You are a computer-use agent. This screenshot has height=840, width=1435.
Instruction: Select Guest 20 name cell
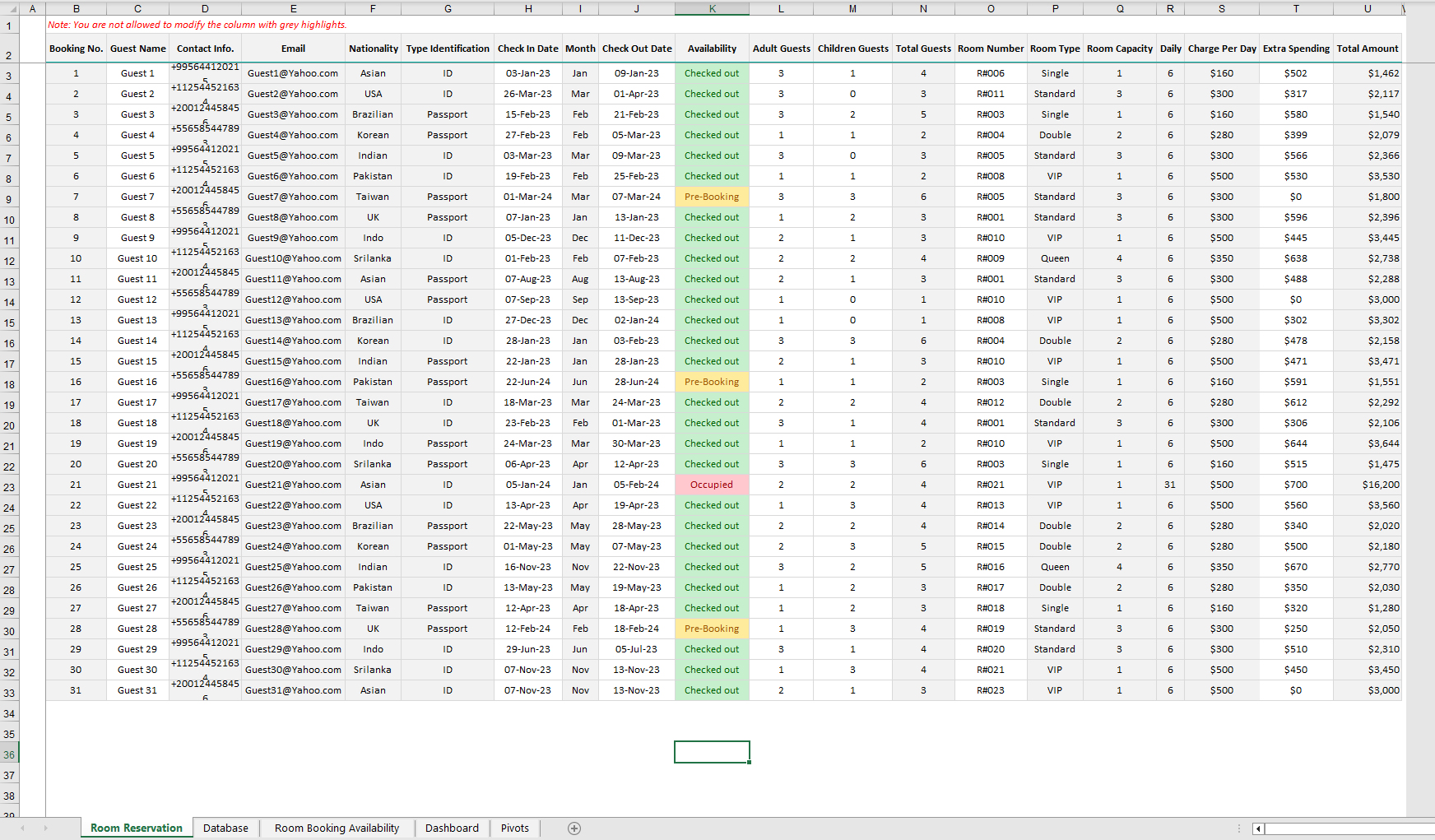pyautogui.click(x=137, y=464)
